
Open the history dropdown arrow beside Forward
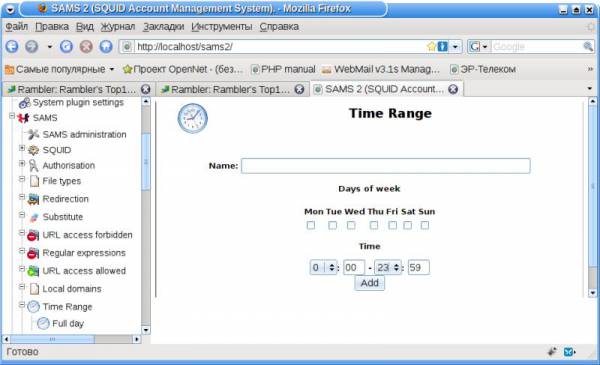pyautogui.click(x=49, y=47)
